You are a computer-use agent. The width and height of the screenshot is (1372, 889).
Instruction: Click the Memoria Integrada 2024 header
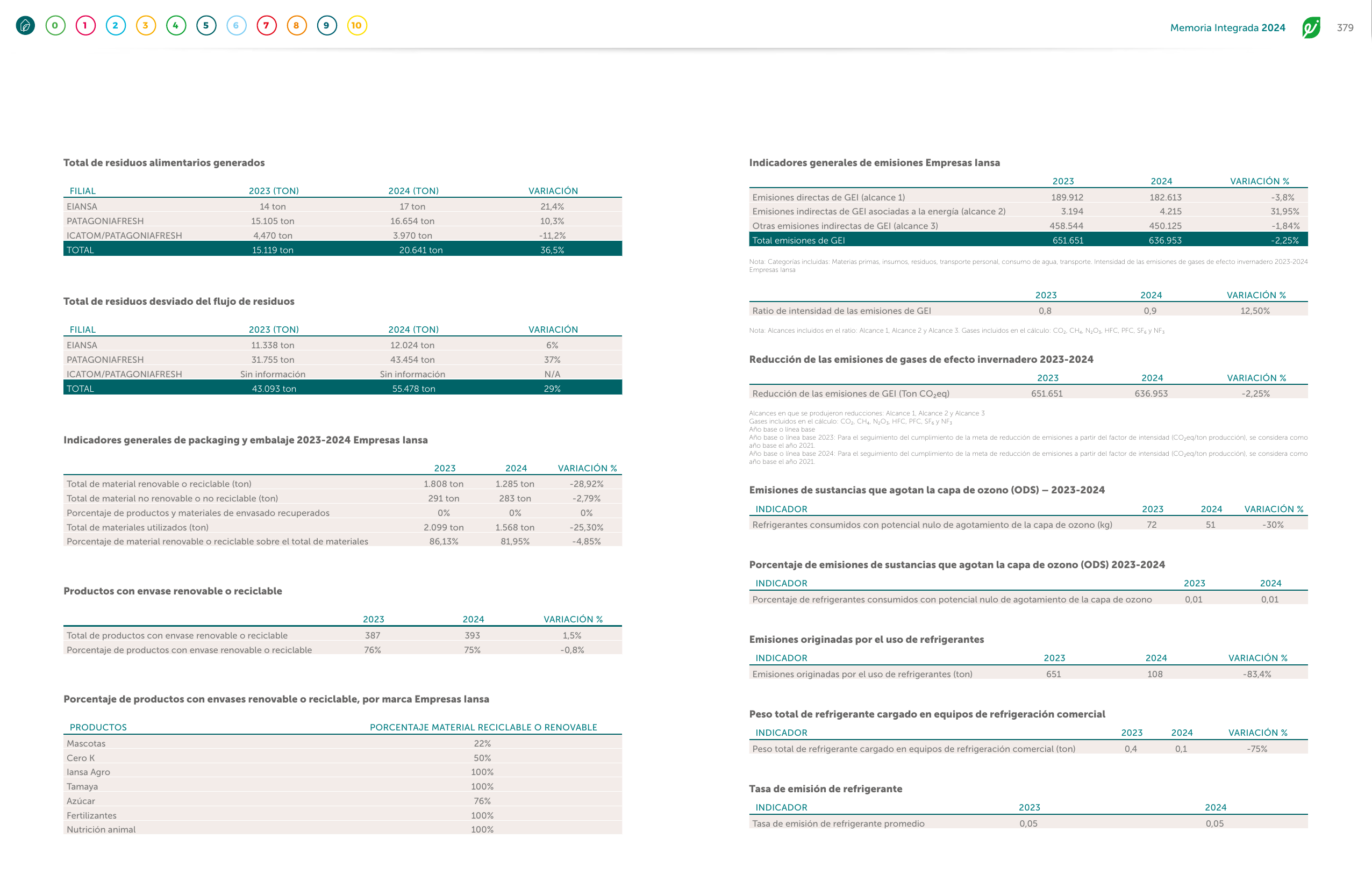point(1227,27)
